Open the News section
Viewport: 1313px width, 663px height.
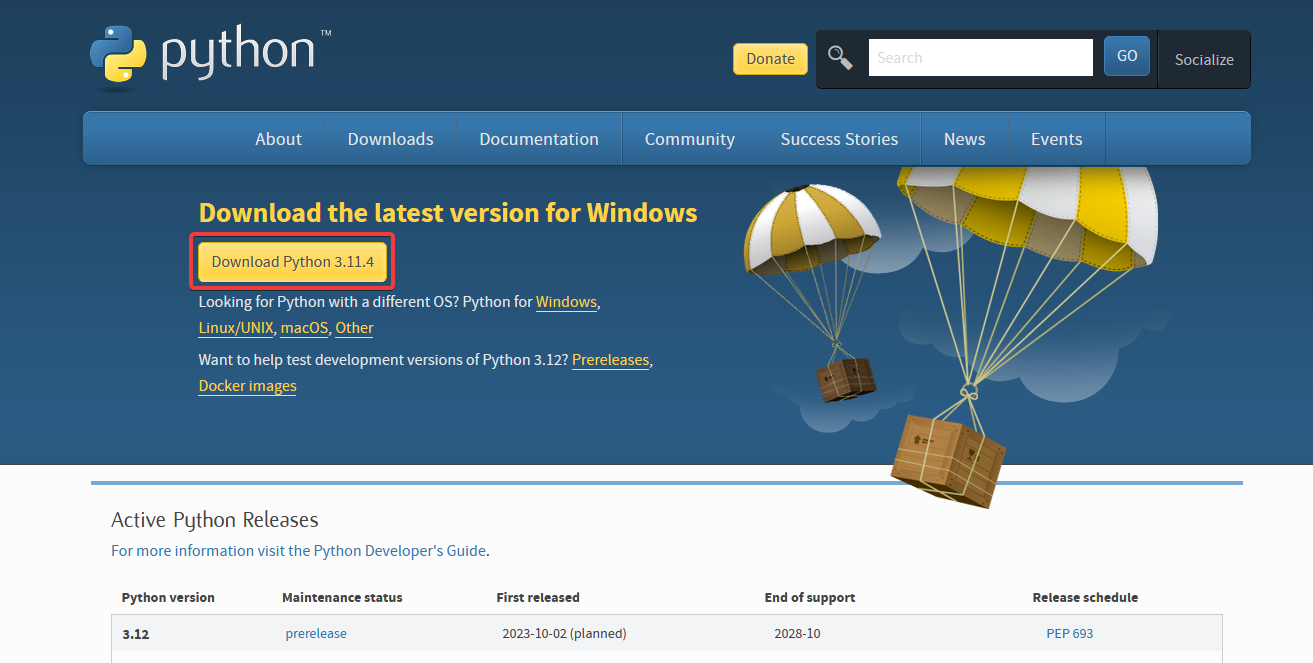[963, 138]
